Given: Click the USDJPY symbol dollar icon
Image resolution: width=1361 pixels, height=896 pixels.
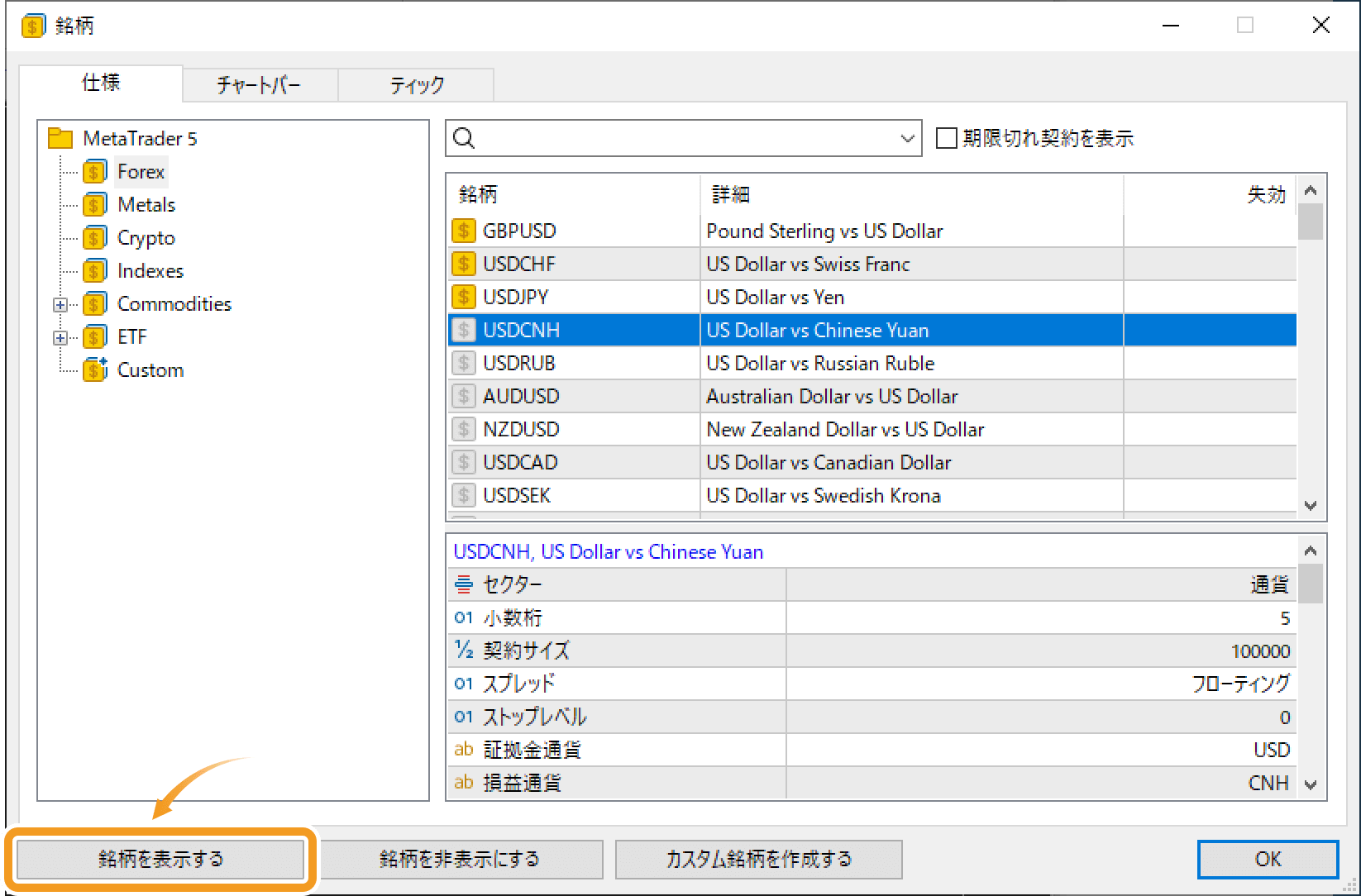Looking at the screenshot, I should [464, 297].
